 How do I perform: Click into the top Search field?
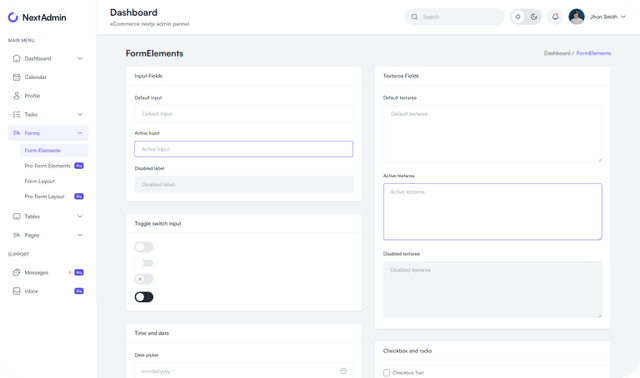(x=455, y=17)
